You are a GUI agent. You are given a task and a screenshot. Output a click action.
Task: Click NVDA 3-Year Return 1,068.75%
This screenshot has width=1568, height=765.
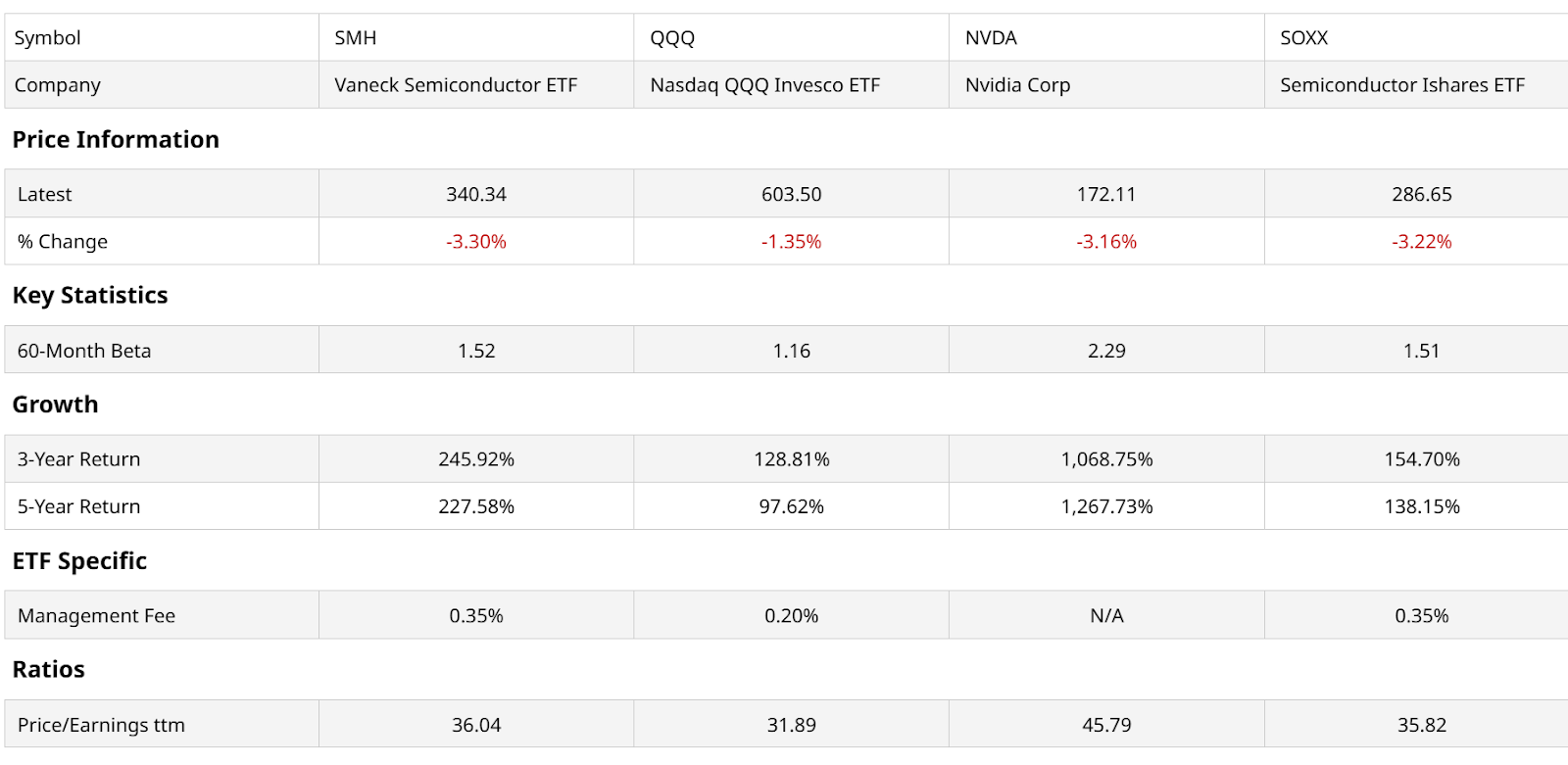click(1106, 459)
